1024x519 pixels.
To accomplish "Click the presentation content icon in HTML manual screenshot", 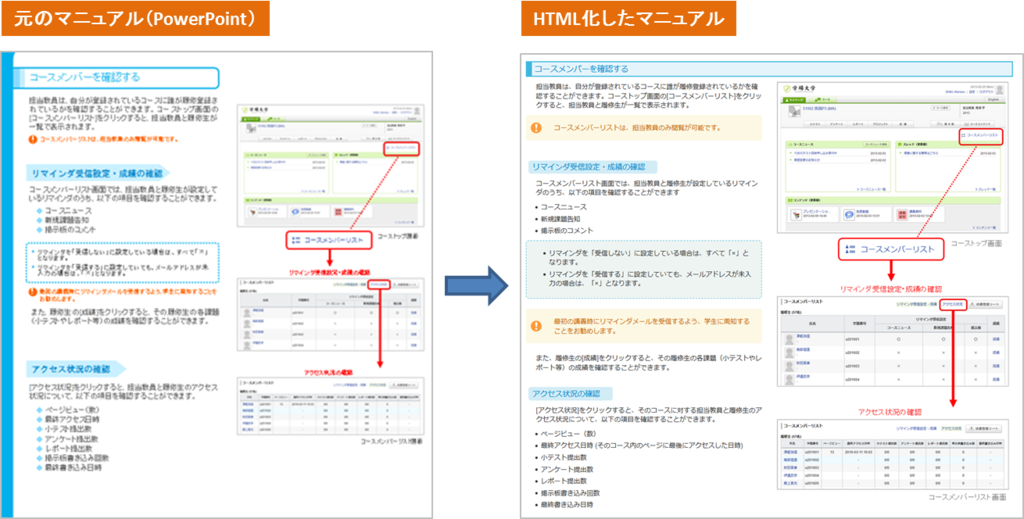I will tap(795, 215).
